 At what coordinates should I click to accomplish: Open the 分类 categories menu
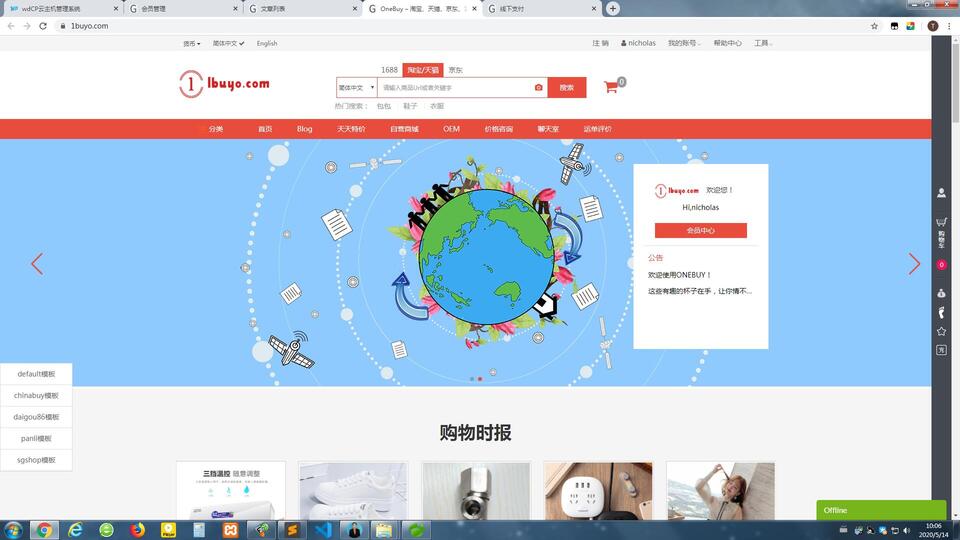(x=216, y=129)
